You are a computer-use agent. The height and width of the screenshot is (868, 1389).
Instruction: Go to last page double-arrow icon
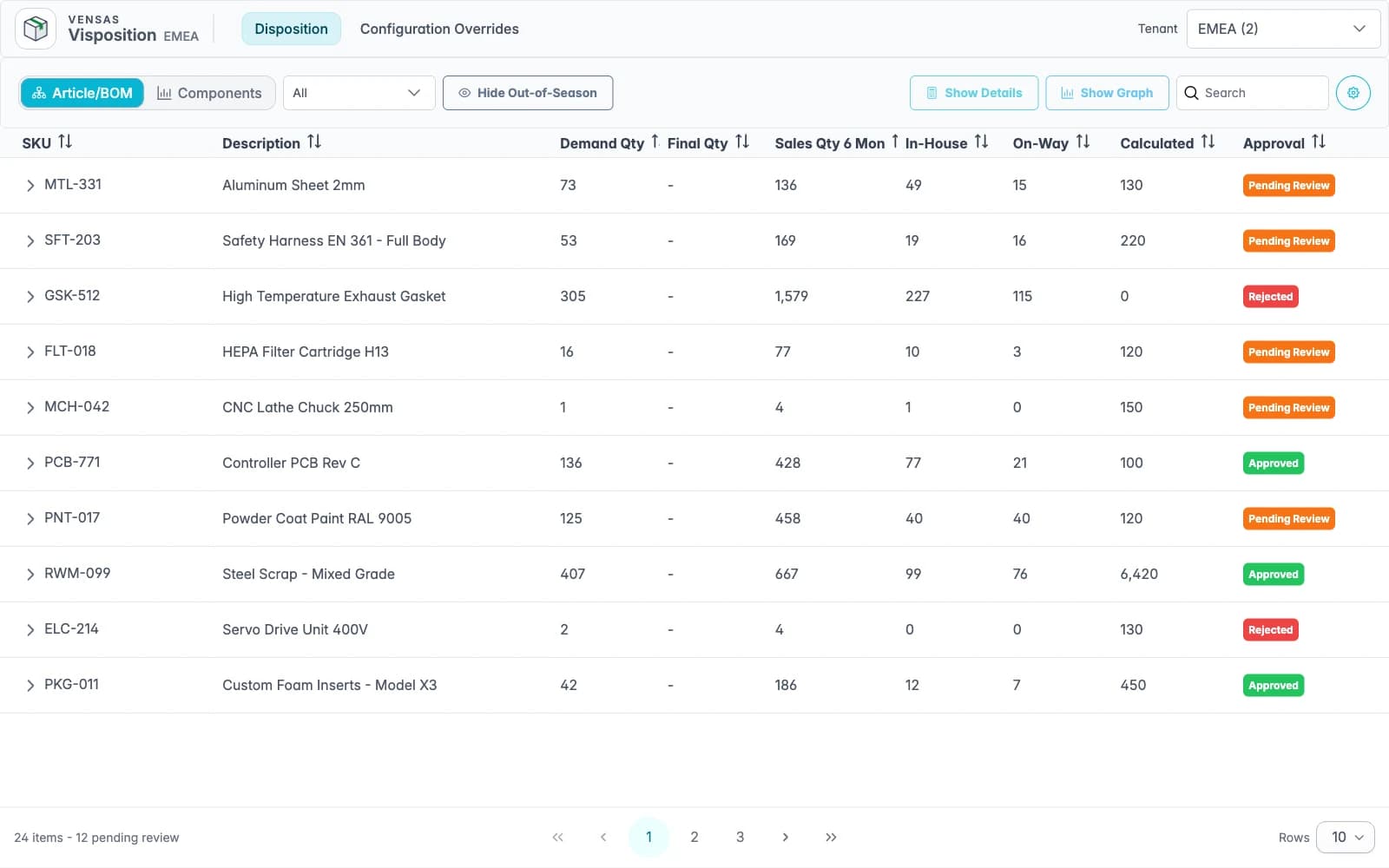pyautogui.click(x=831, y=837)
